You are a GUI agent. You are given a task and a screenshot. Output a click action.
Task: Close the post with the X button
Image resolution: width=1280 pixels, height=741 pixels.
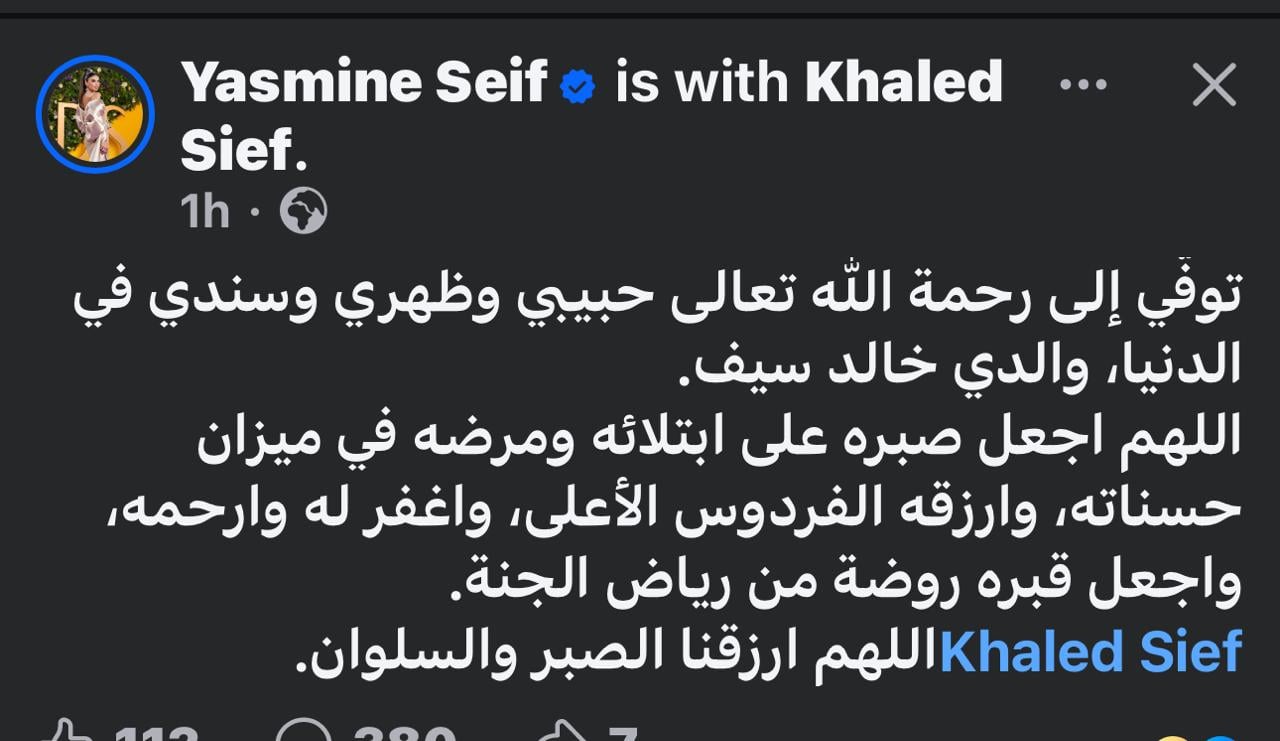pos(1213,84)
